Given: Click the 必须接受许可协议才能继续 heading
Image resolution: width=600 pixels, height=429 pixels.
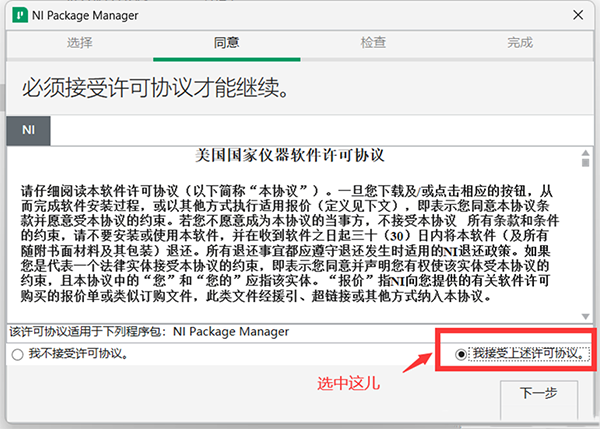Looking at the screenshot, I should click(x=155, y=88).
